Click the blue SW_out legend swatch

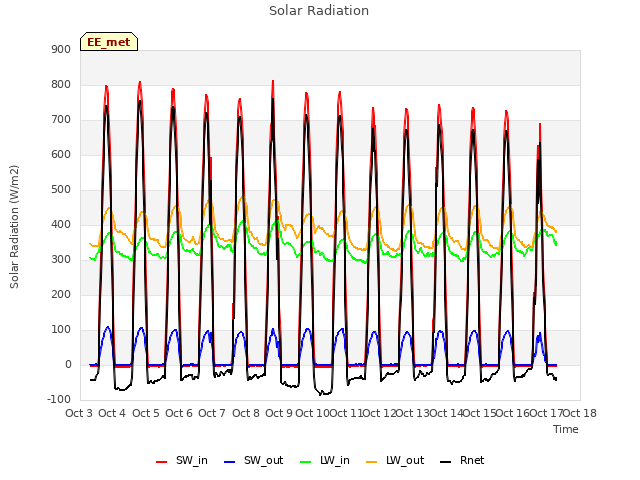click(230, 462)
